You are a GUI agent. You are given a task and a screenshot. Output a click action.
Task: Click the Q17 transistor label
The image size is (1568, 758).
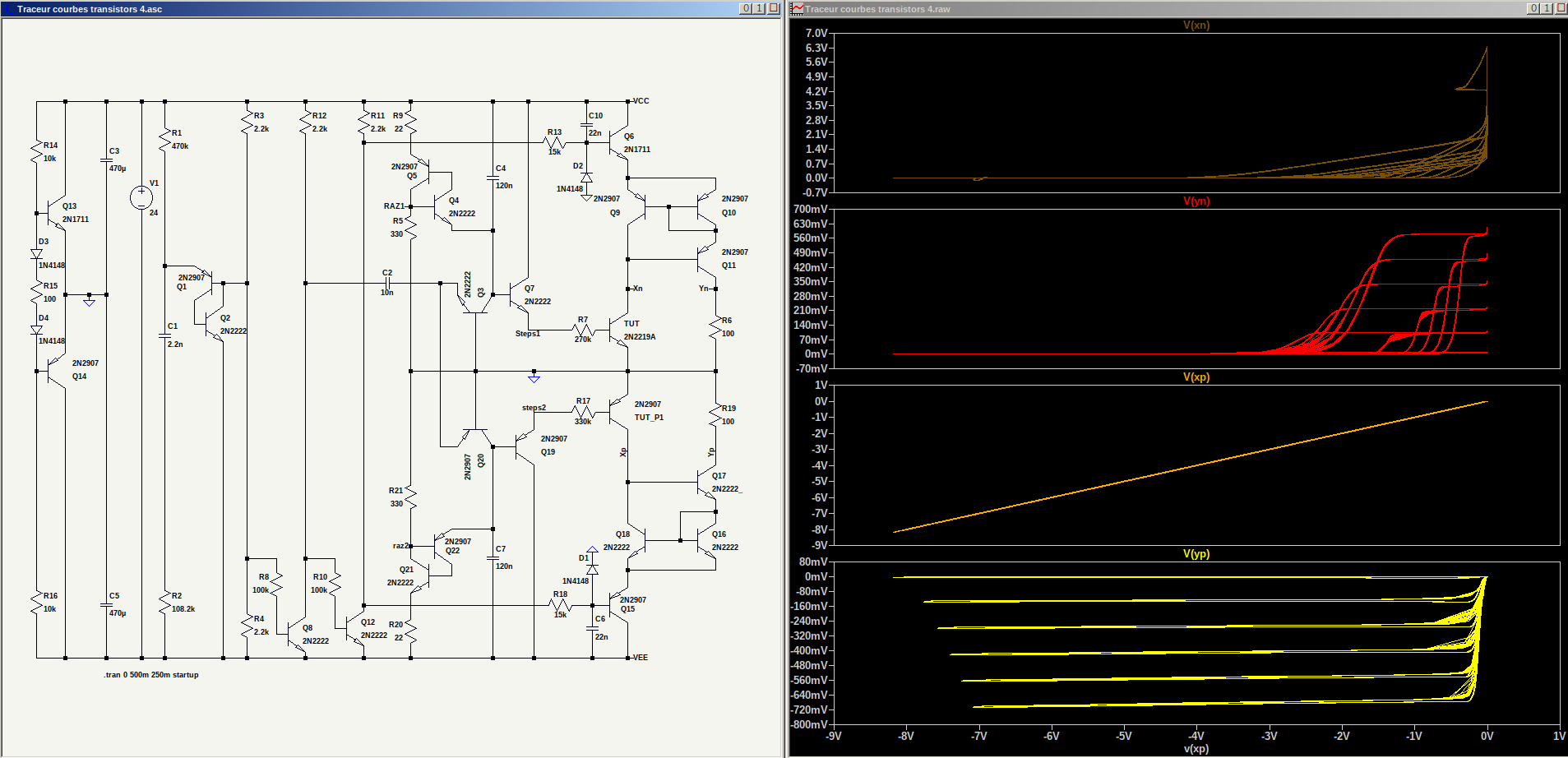719,476
